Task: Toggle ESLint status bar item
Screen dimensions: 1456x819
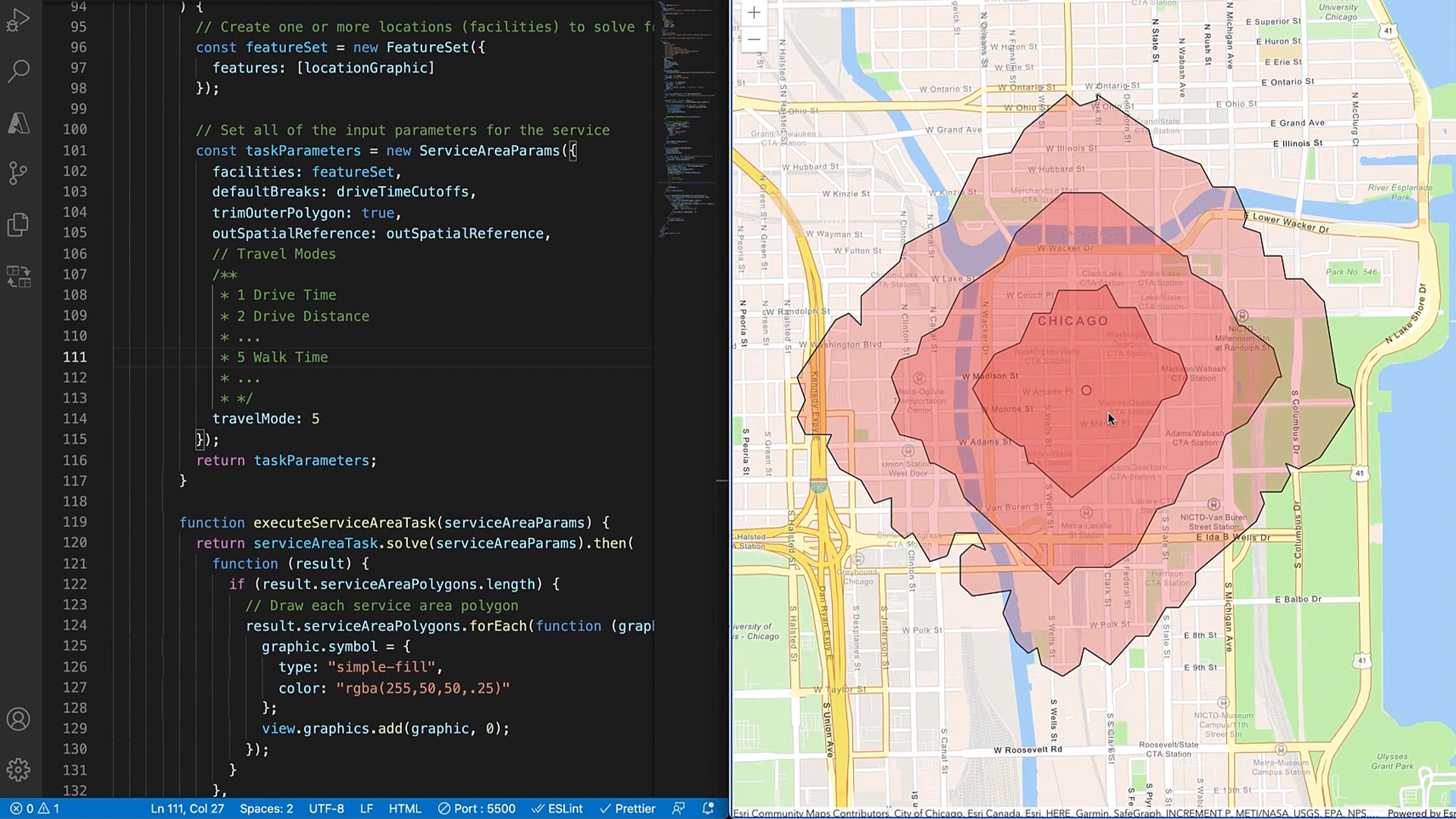Action: (x=557, y=808)
